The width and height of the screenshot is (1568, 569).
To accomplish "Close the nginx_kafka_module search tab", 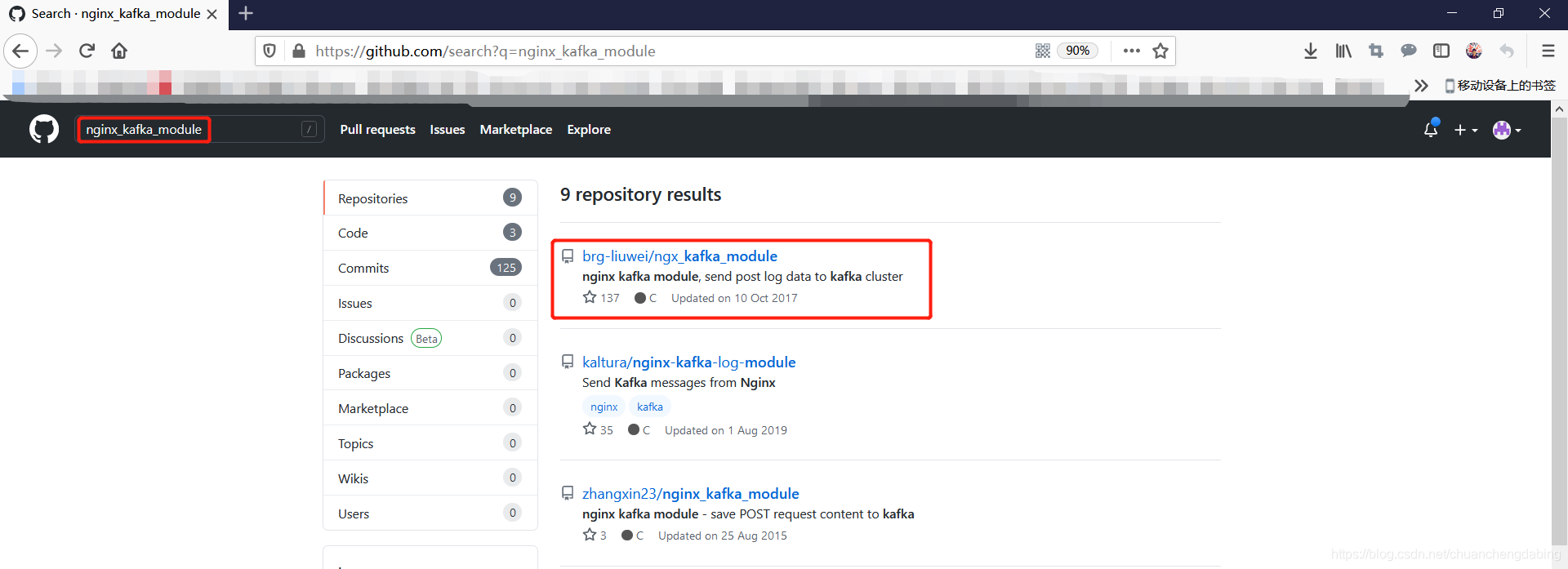I will pos(212,14).
